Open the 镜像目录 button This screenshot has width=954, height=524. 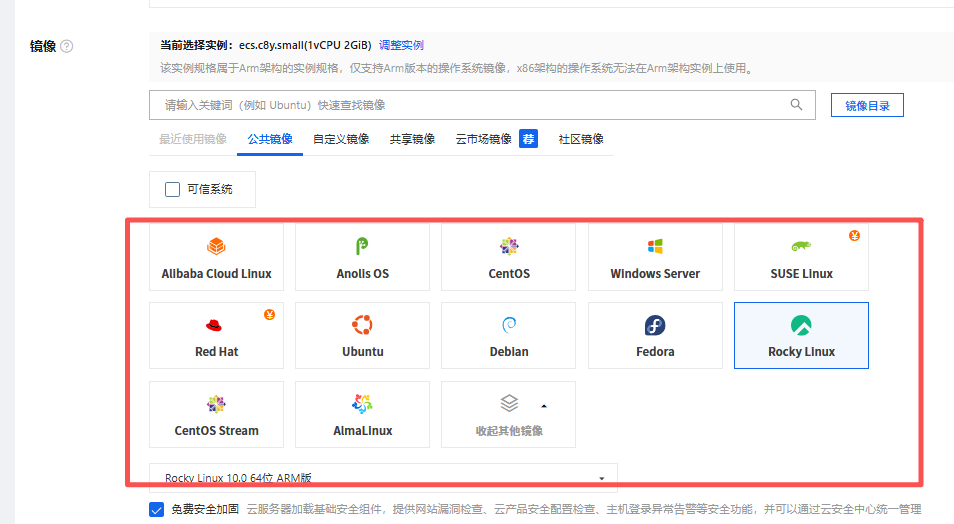867,105
